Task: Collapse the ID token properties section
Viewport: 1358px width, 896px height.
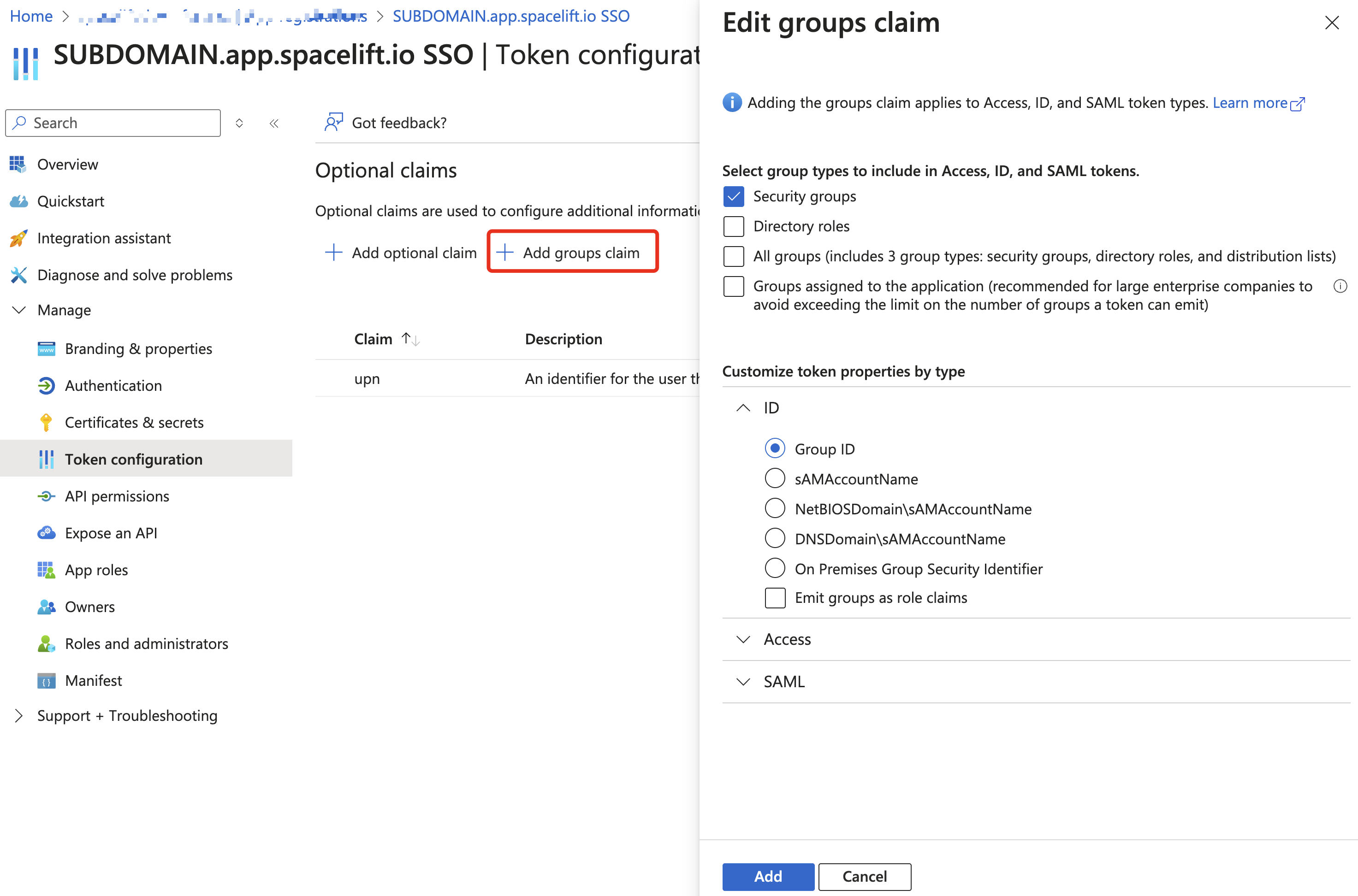Action: point(743,407)
